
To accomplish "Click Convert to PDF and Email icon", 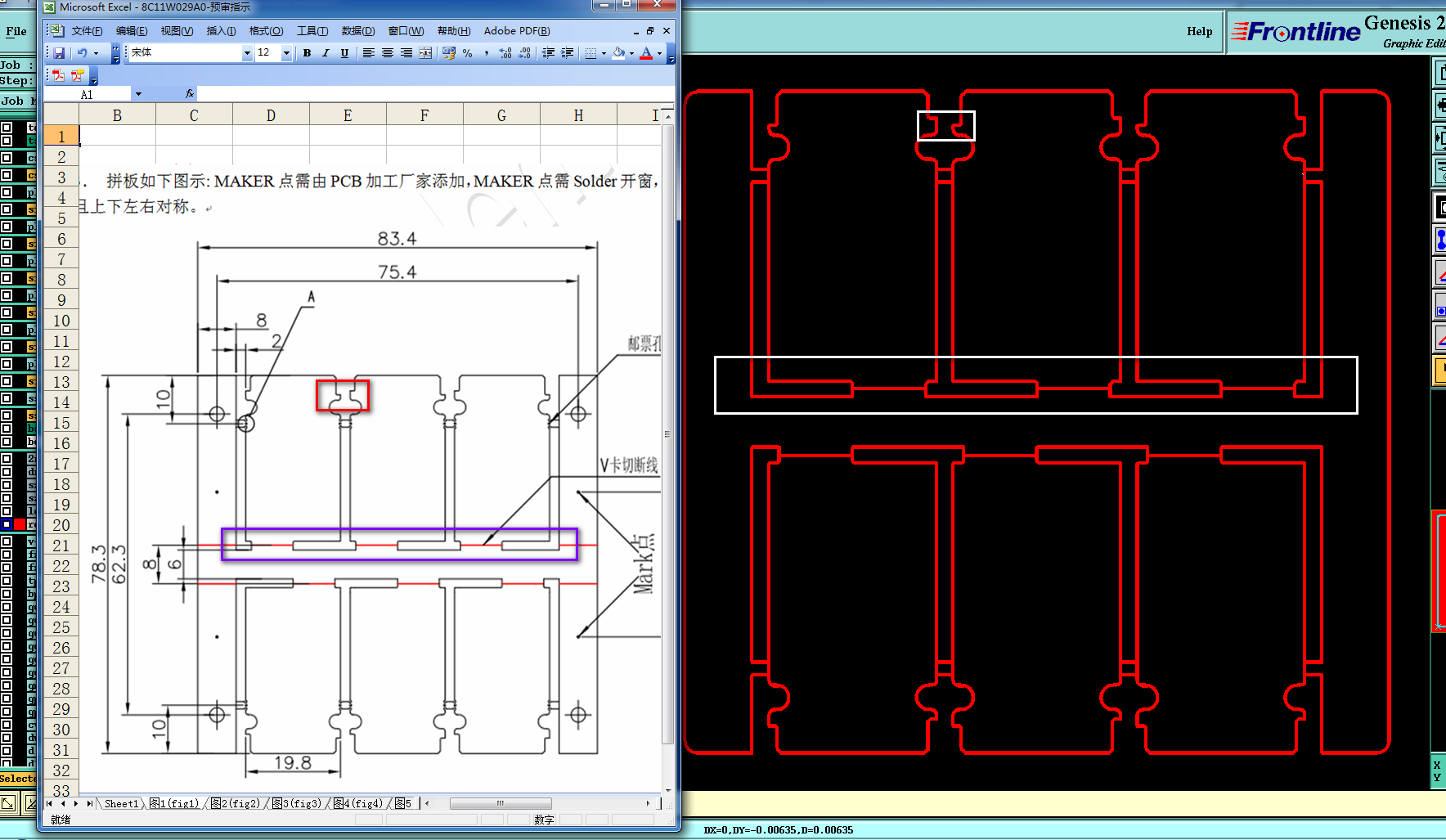I will [78, 76].
